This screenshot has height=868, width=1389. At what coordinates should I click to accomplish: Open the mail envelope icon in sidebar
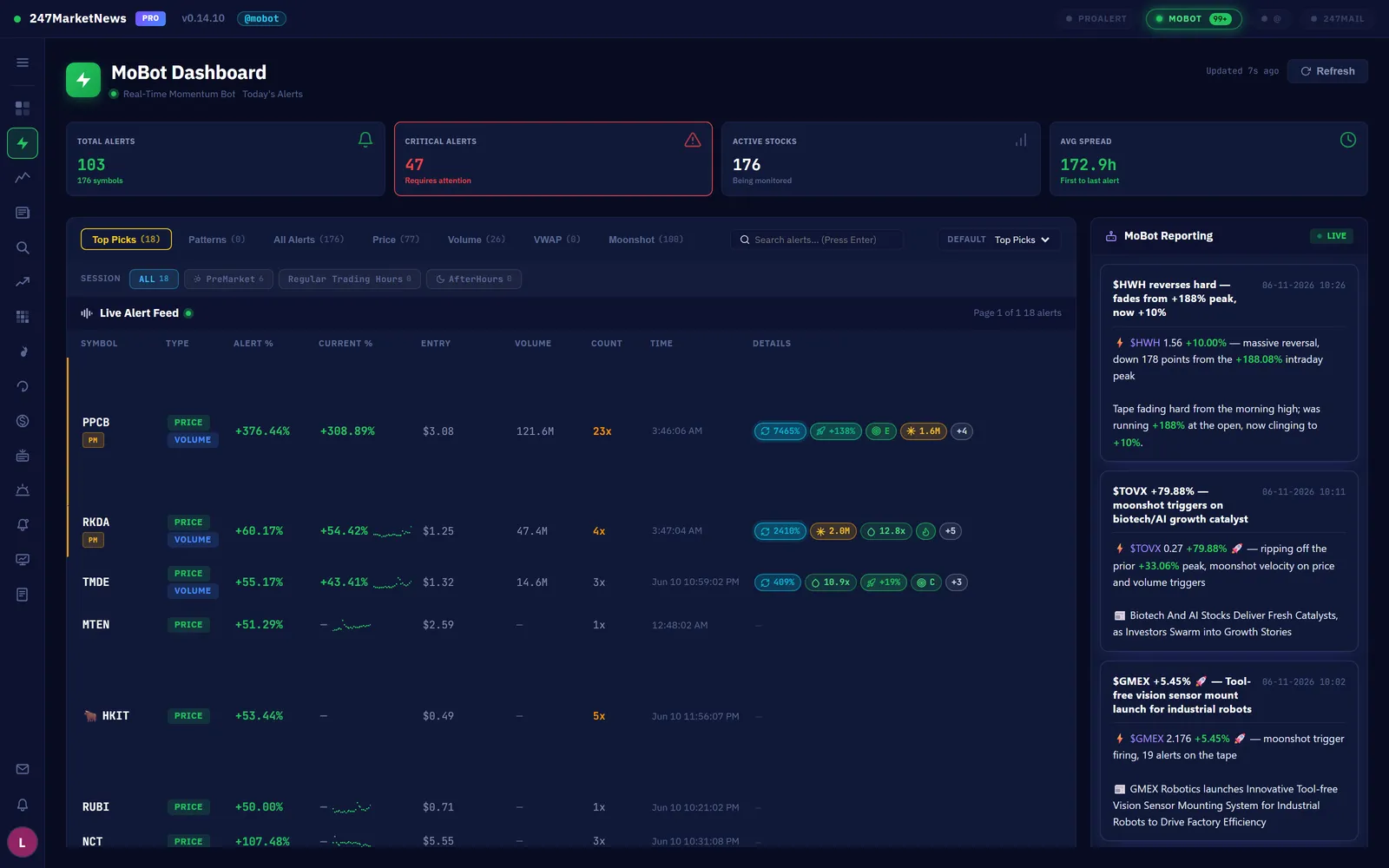[23, 769]
